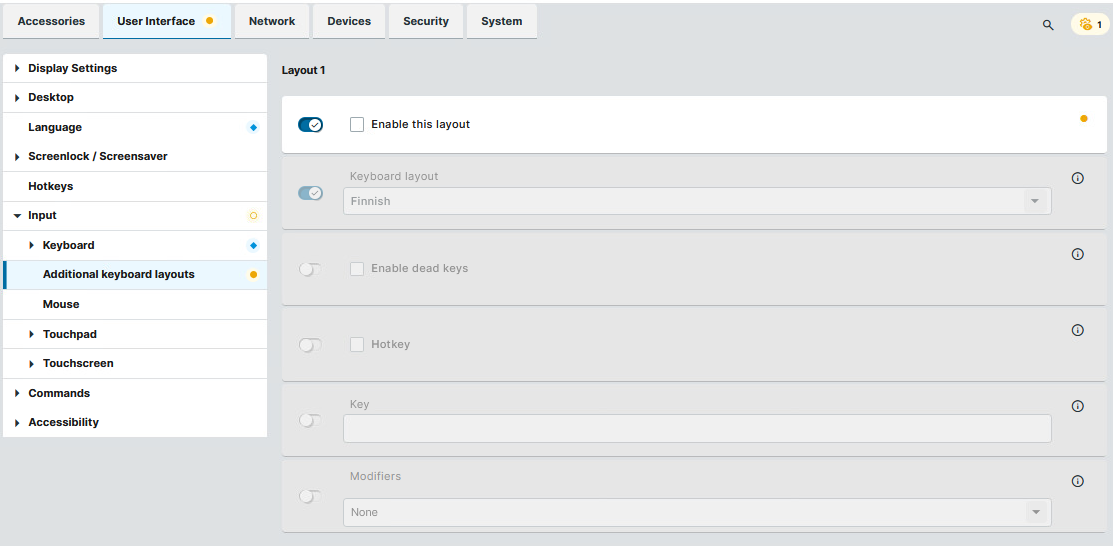Click the search magnifier icon
The width and height of the screenshot is (1113, 546).
point(1048,25)
